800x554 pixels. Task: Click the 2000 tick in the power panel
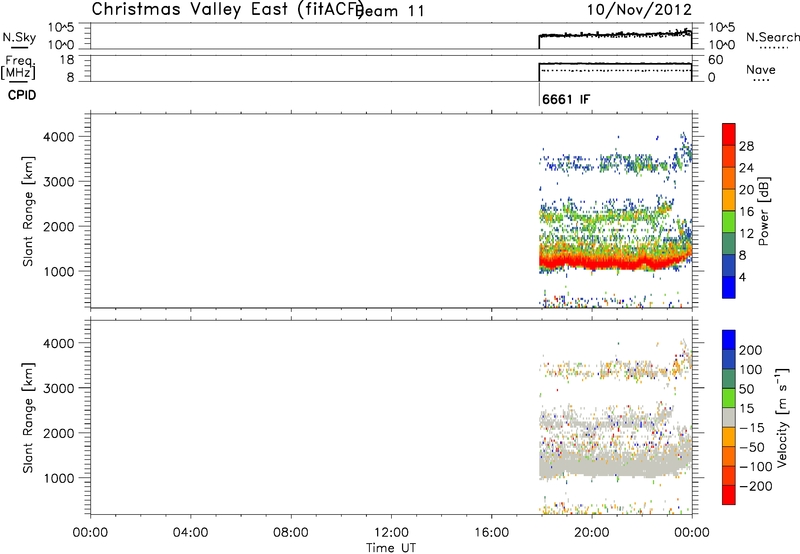(59, 226)
